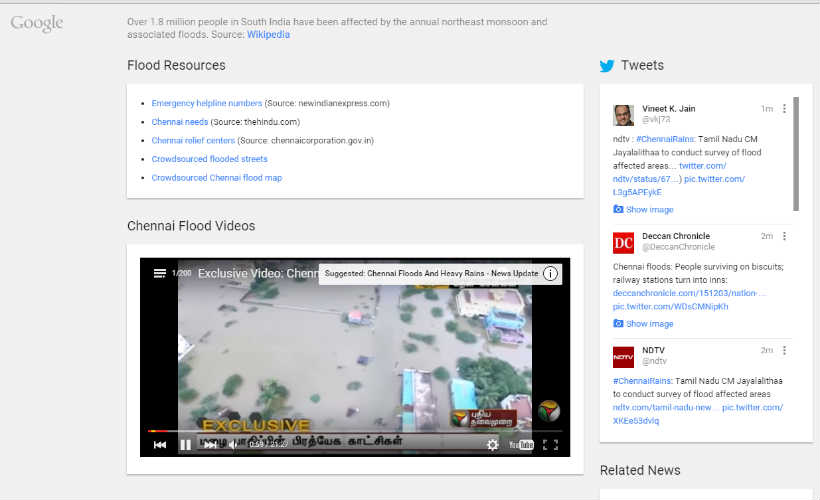Image resolution: width=820 pixels, height=500 pixels.
Task: Show image in Deccan Chronicle tweet
Action: 643,324
